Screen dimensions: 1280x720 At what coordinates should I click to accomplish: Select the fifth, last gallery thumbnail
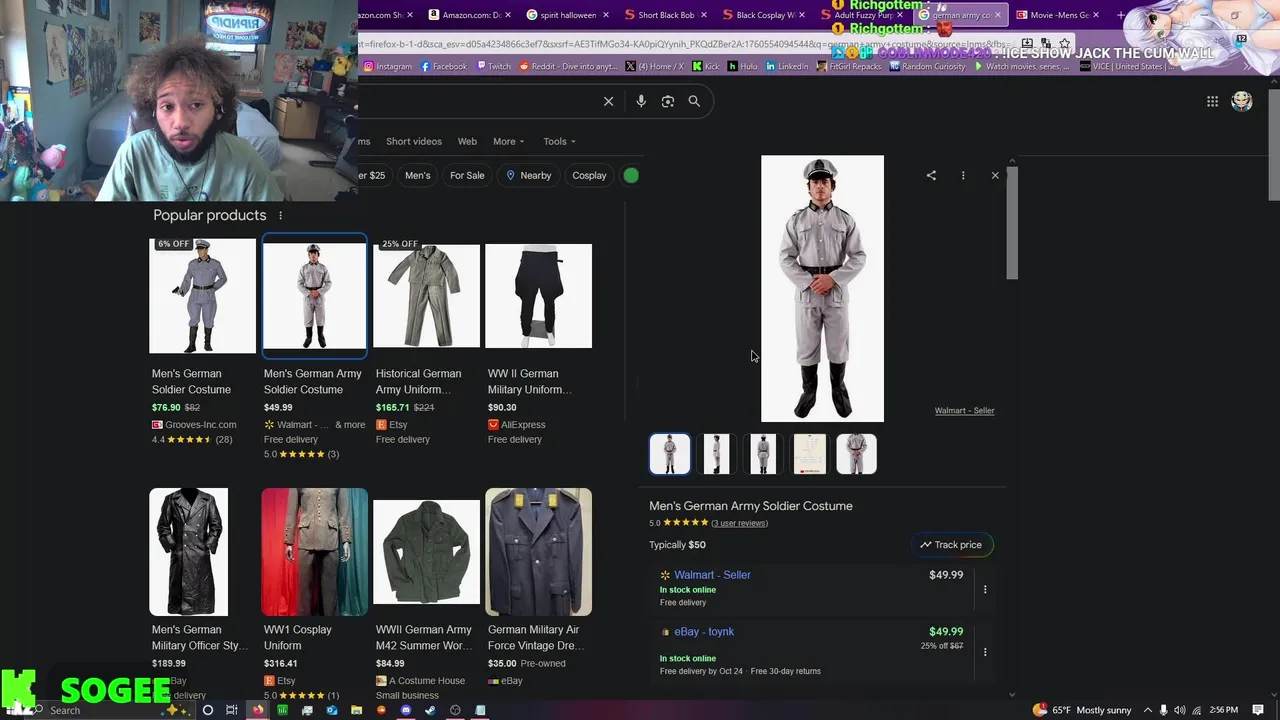coord(857,454)
